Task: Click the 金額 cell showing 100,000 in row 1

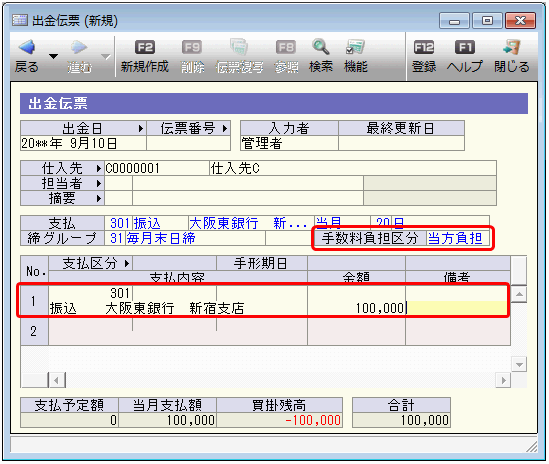Action: pyautogui.click(x=356, y=308)
